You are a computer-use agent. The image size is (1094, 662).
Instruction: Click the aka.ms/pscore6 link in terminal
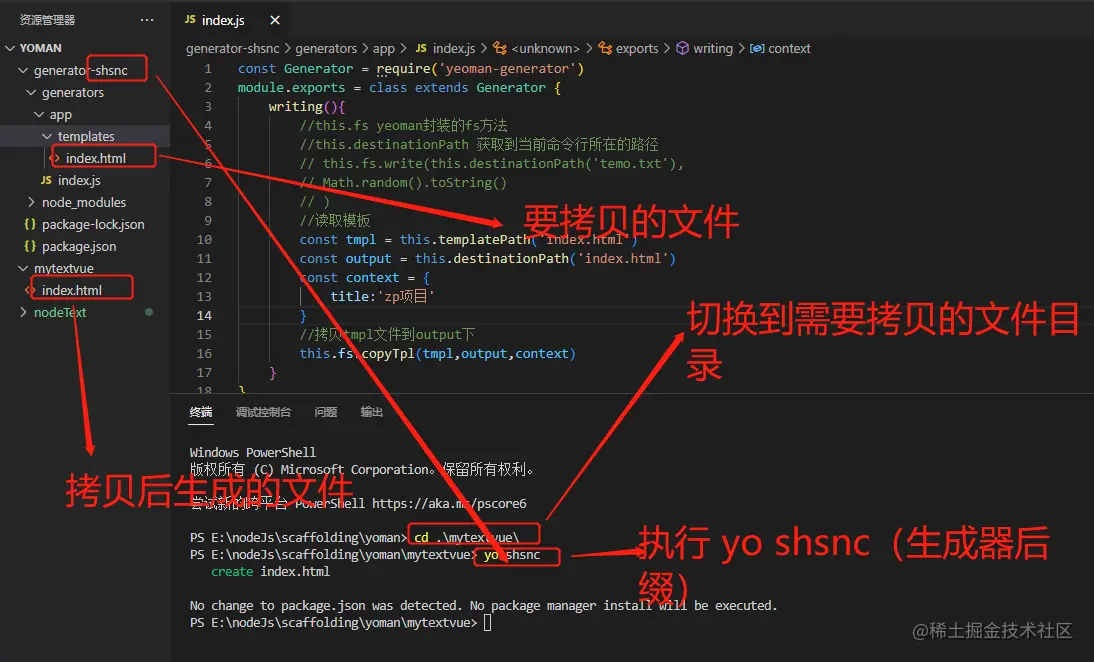pyautogui.click(x=449, y=503)
